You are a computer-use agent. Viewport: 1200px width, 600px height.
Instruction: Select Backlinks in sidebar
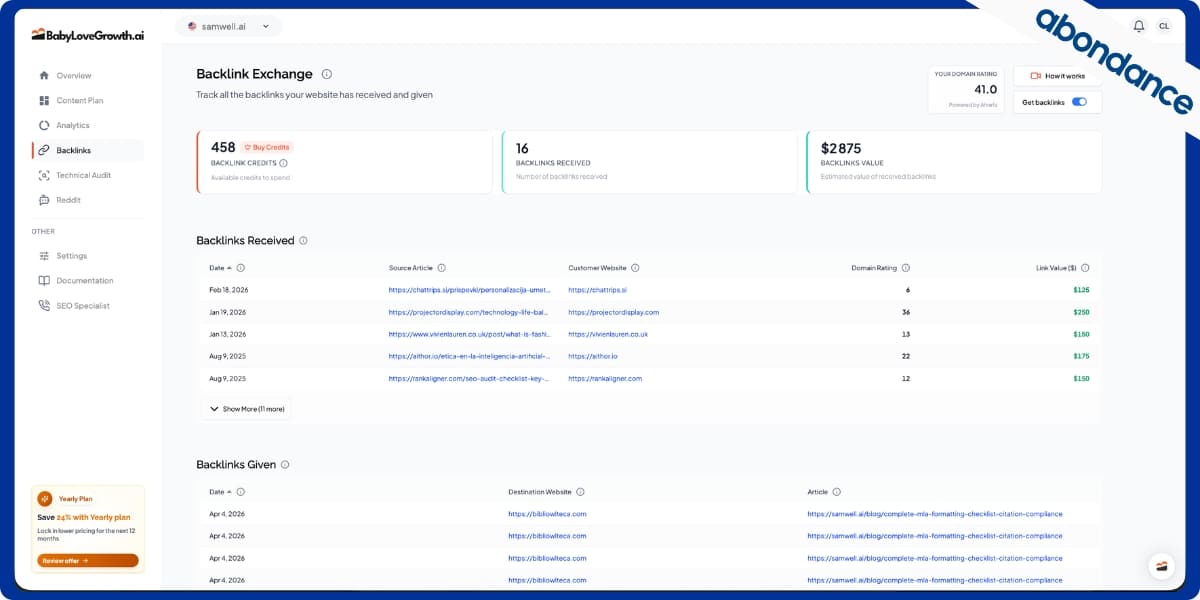click(x=87, y=151)
